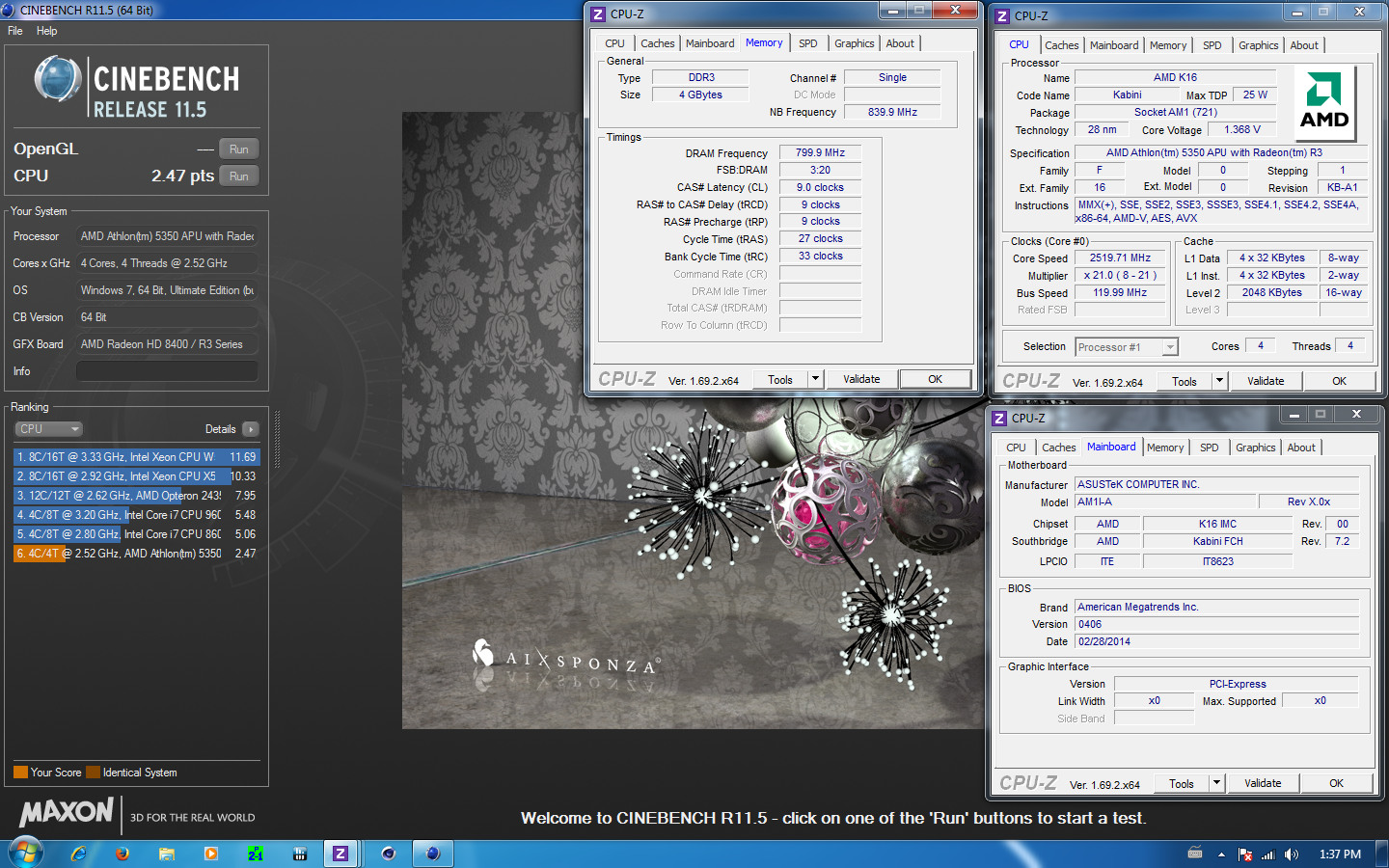Image resolution: width=1389 pixels, height=868 pixels.
Task: Click OK in Mainboard window
Action: 1336,784
